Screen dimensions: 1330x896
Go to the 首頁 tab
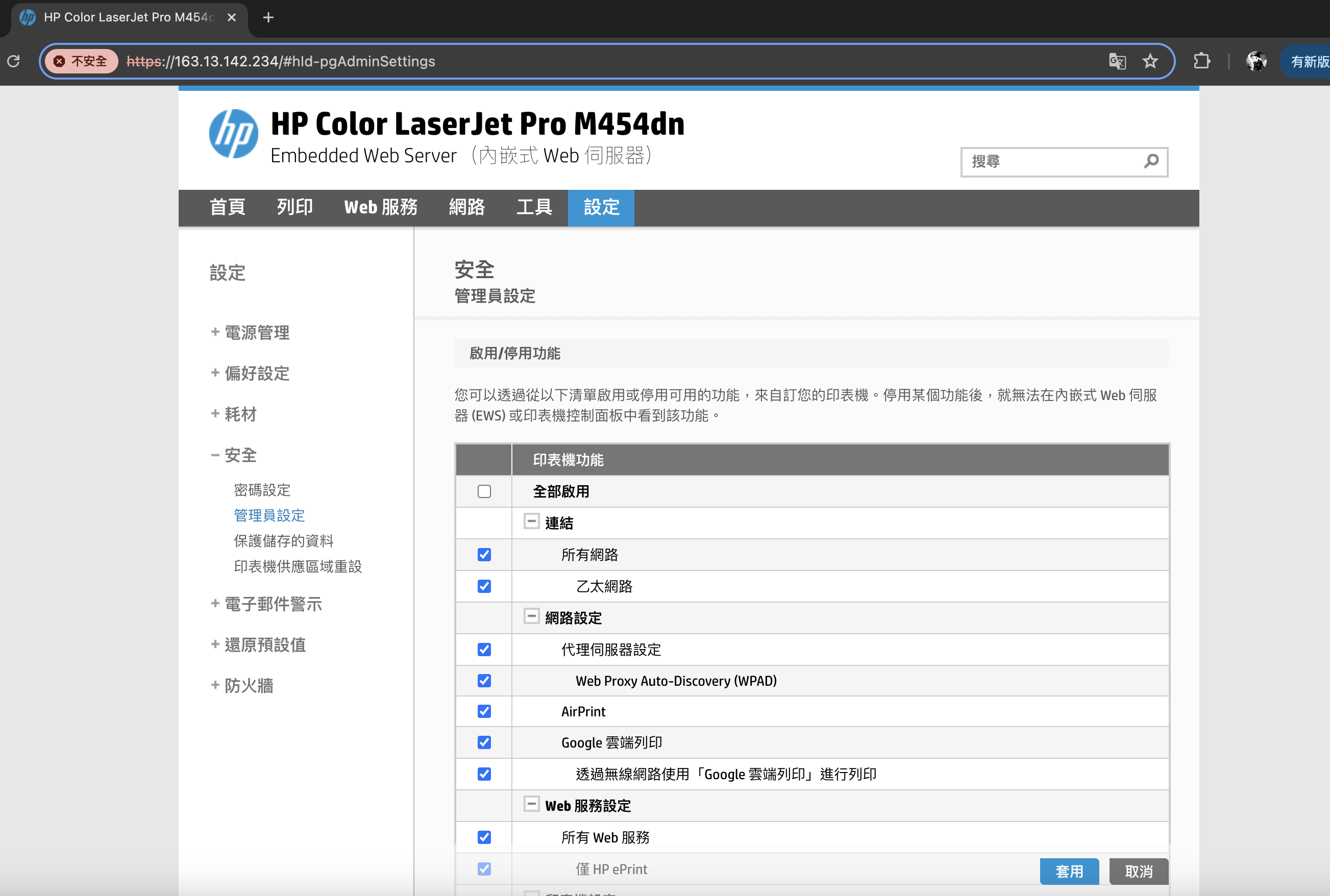coord(228,208)
